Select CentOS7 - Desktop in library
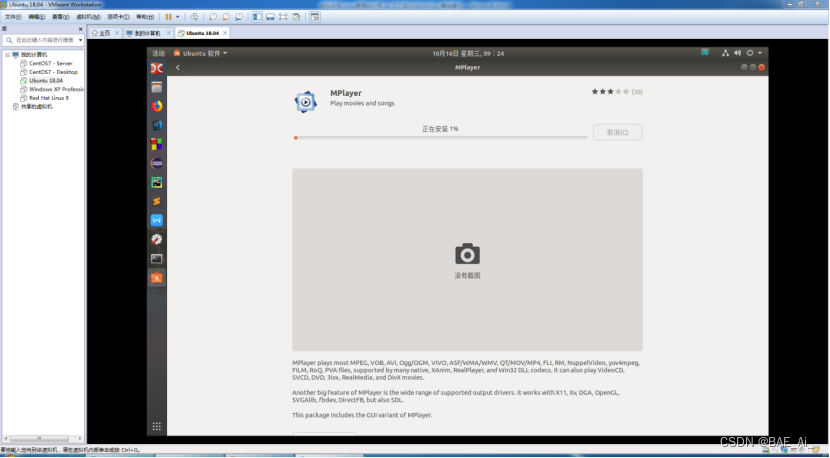 click(53, 72)
